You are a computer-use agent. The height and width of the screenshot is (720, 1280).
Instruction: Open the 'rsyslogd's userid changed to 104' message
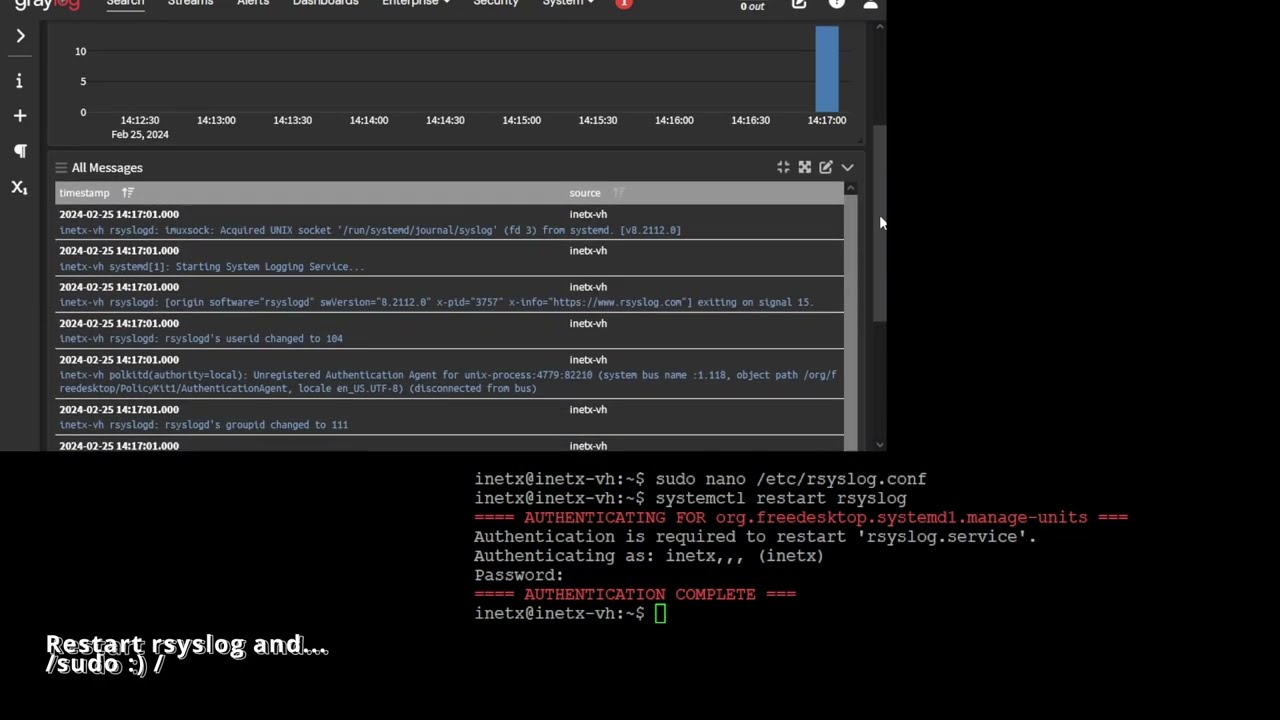click(x=201, y=338)
